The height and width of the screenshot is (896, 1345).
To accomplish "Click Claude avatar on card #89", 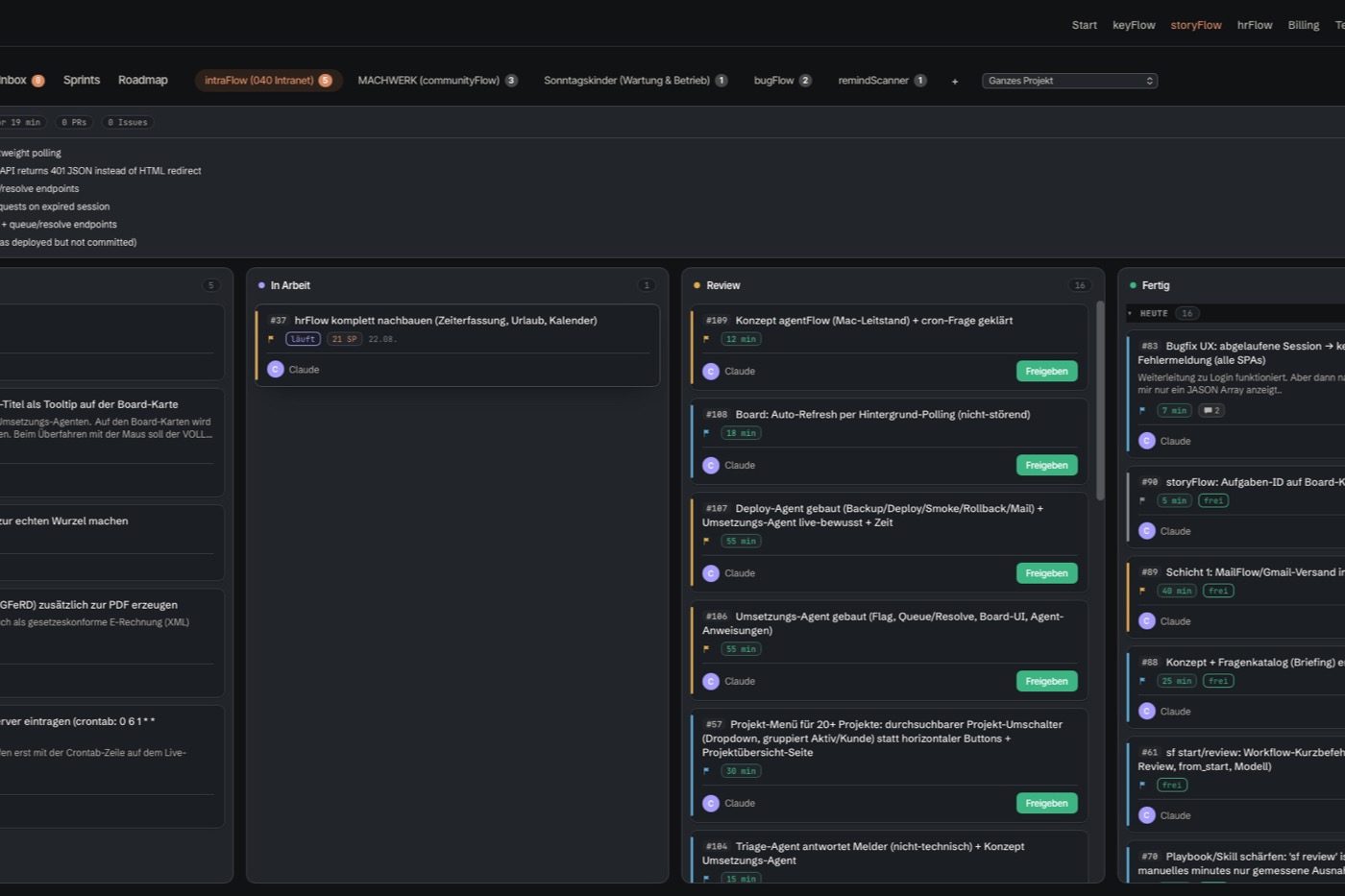I will [1146, 621].
